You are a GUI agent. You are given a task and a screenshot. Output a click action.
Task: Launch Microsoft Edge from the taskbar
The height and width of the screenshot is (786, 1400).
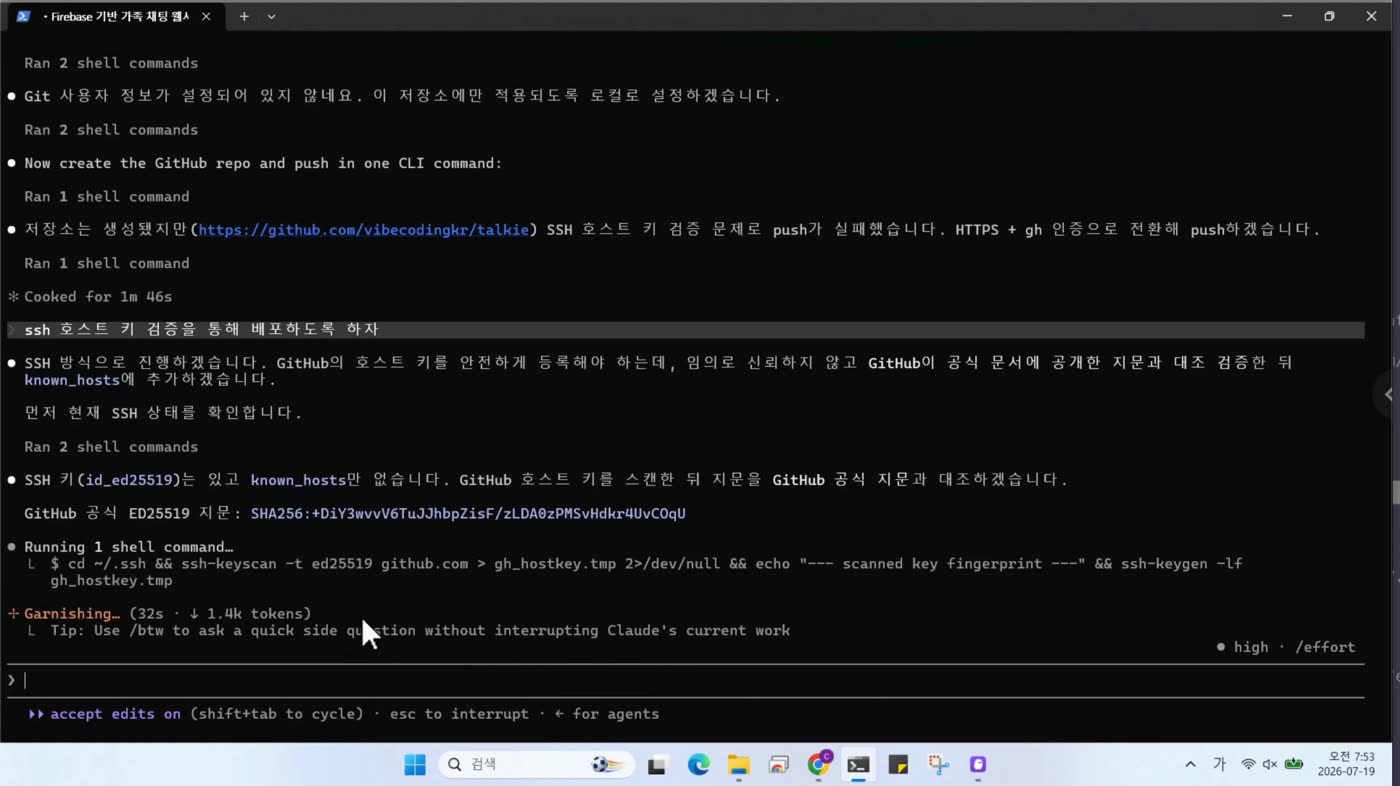click(698, 765)
